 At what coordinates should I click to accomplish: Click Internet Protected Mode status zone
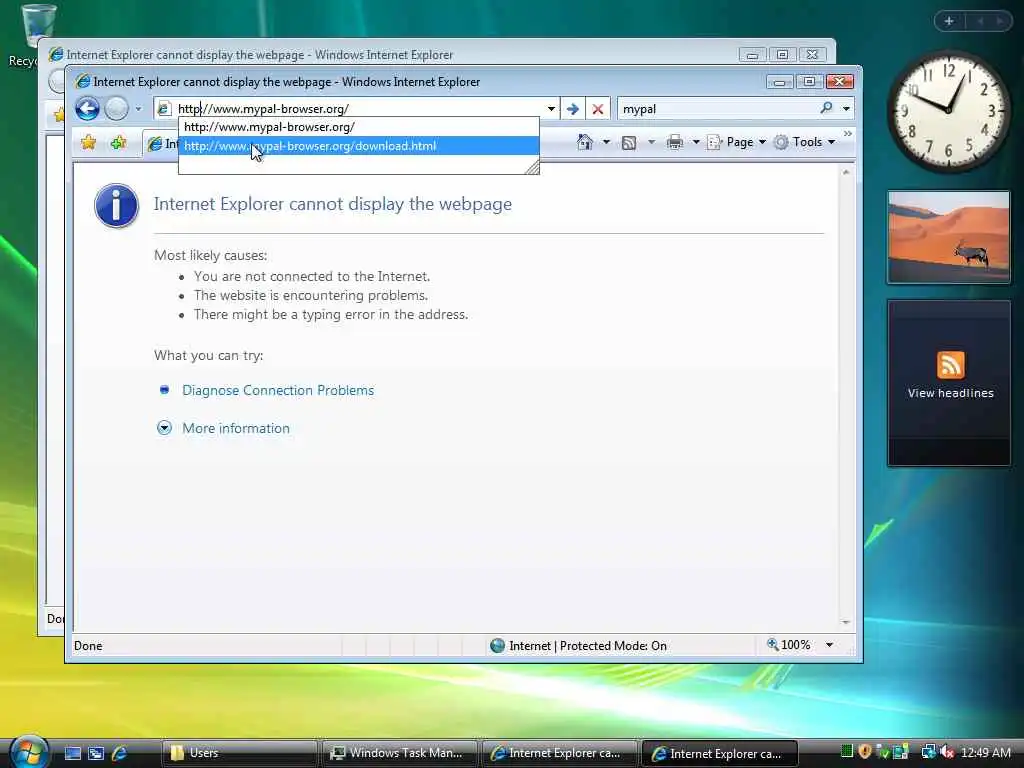[x=579, y=645]
